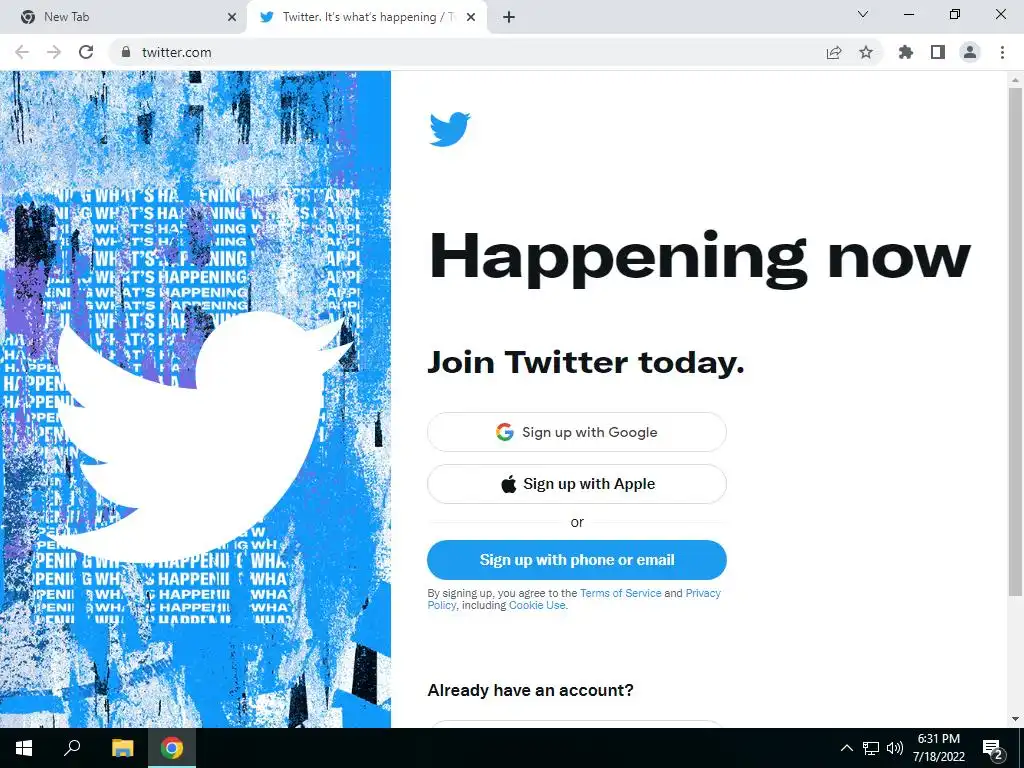Screen dimensions: 1024x768
Task: Bookmark this page with the star icon
Action: [866, 52]
